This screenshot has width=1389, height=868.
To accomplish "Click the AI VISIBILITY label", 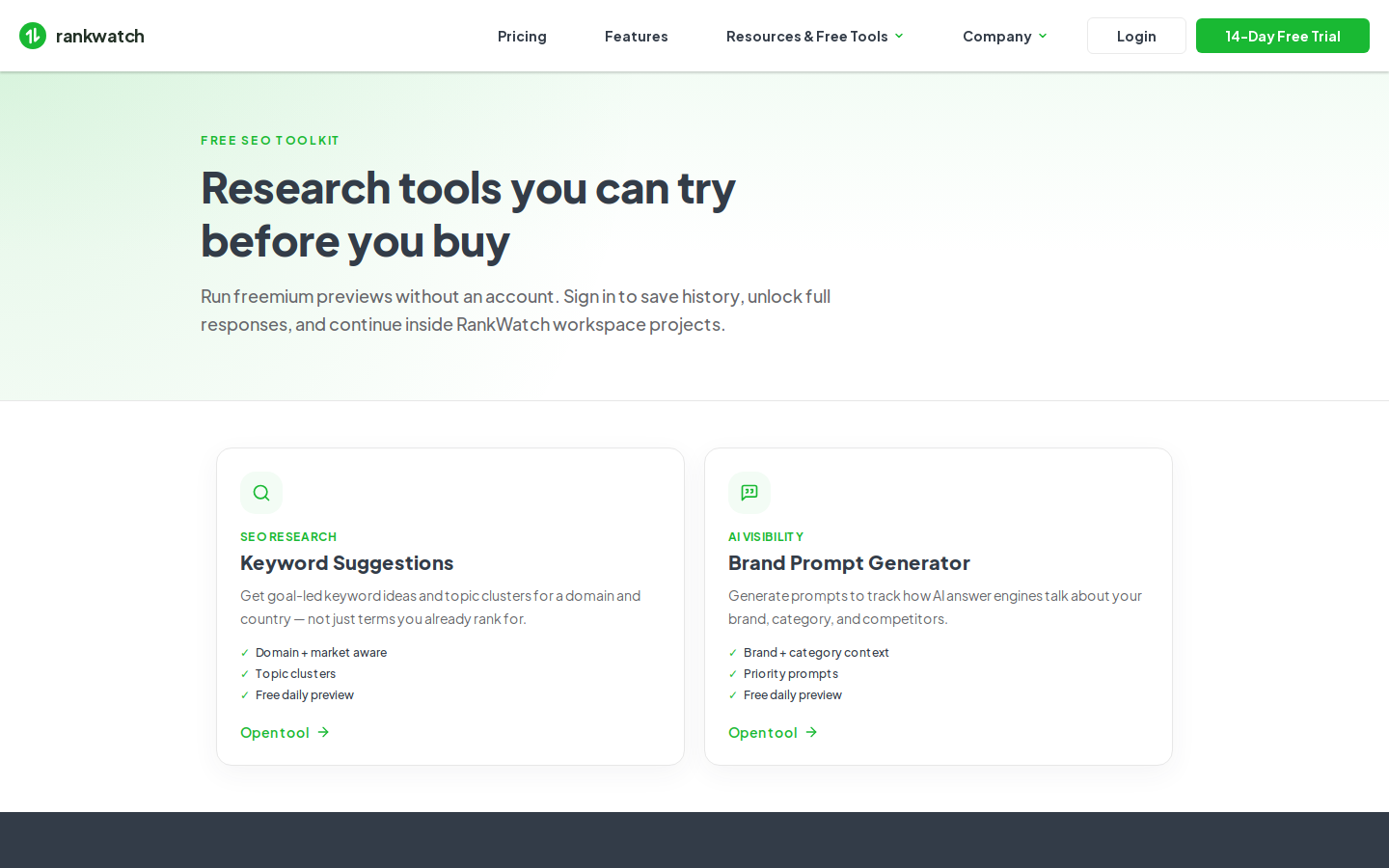I will coord(766,536).
